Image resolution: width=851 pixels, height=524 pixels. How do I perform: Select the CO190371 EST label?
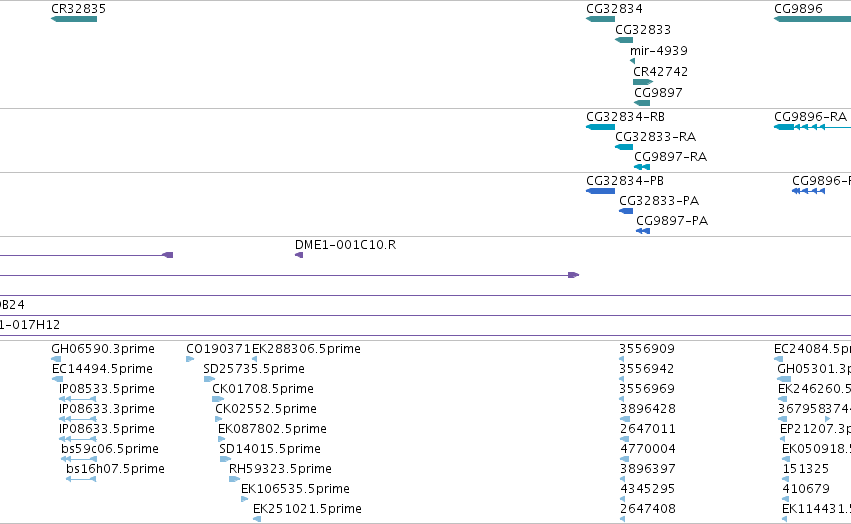(219, 349)
